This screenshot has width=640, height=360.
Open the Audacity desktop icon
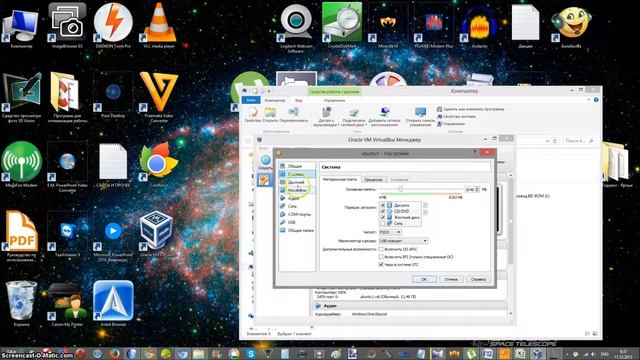pyautogui.click(x=480, y=26)
